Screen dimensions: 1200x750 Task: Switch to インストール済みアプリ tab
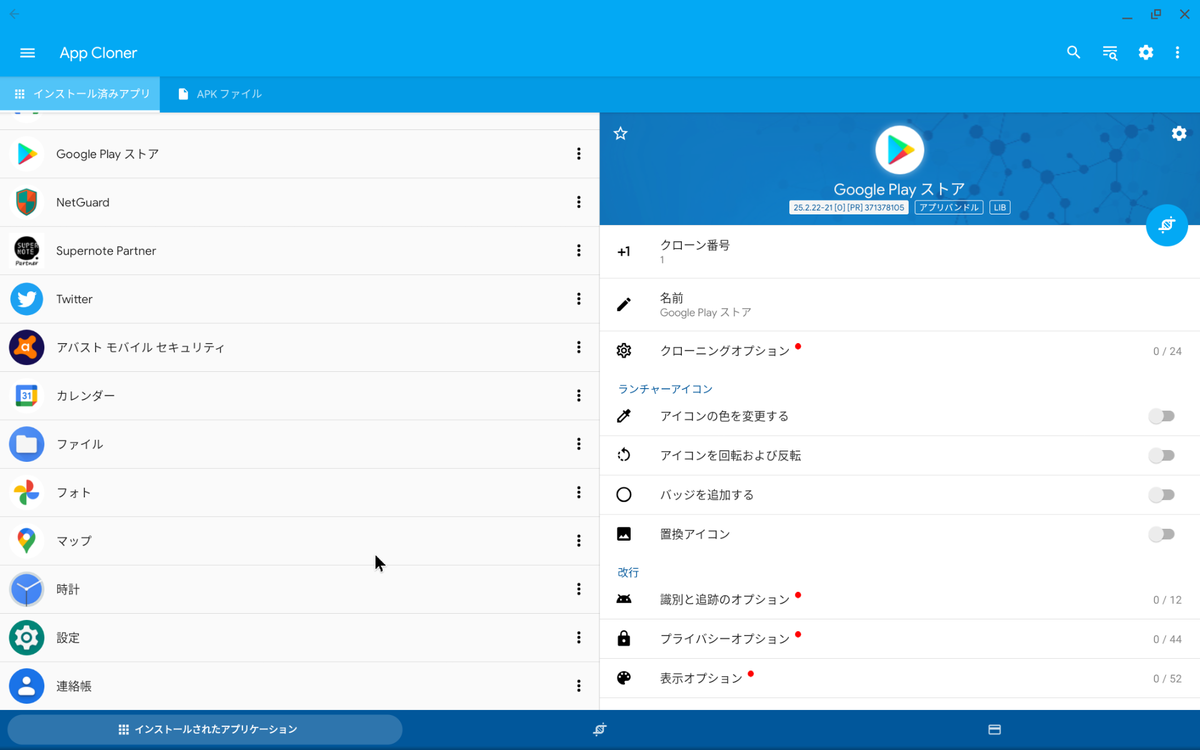80,94
